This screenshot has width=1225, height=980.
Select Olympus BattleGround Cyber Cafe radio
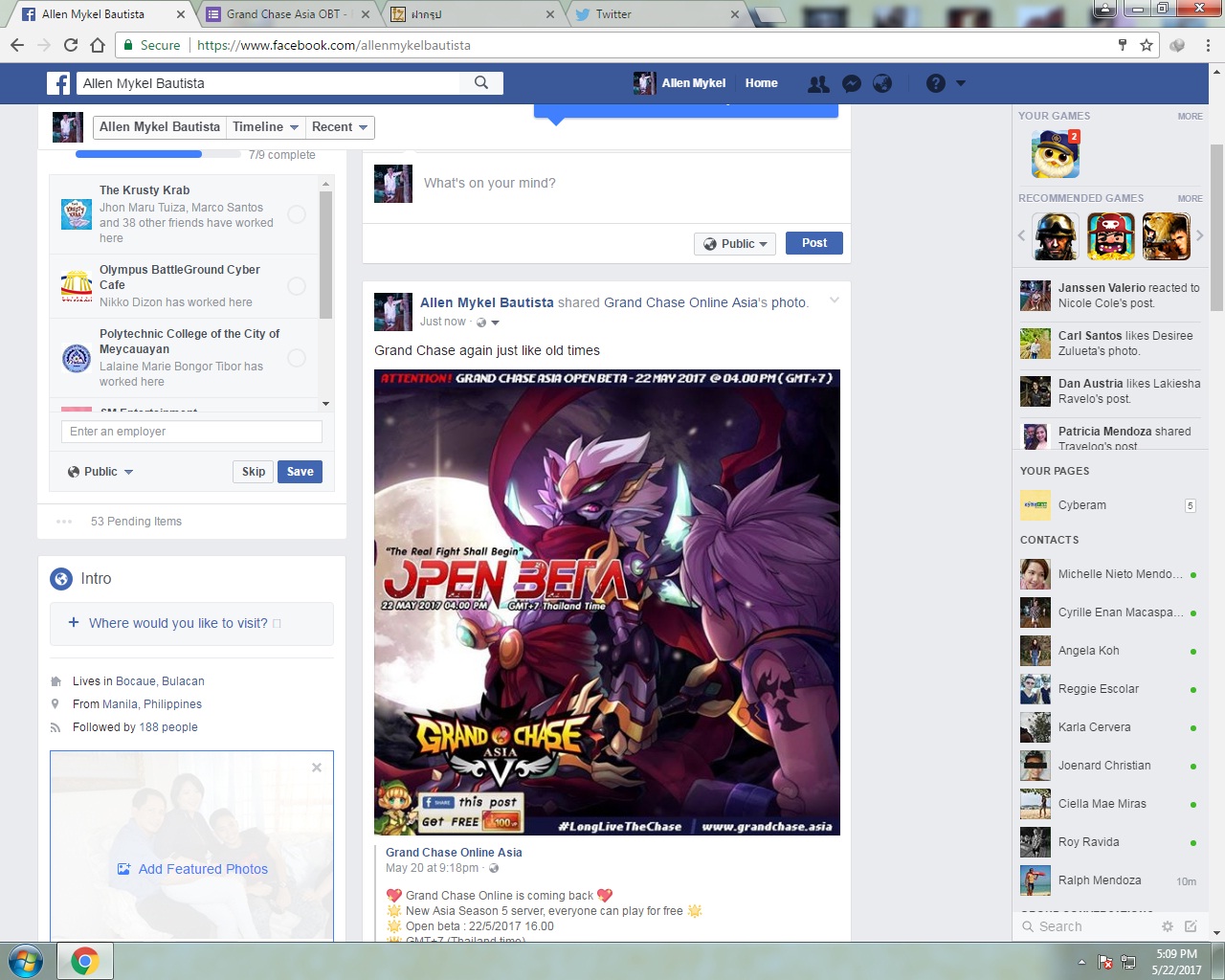297,286
